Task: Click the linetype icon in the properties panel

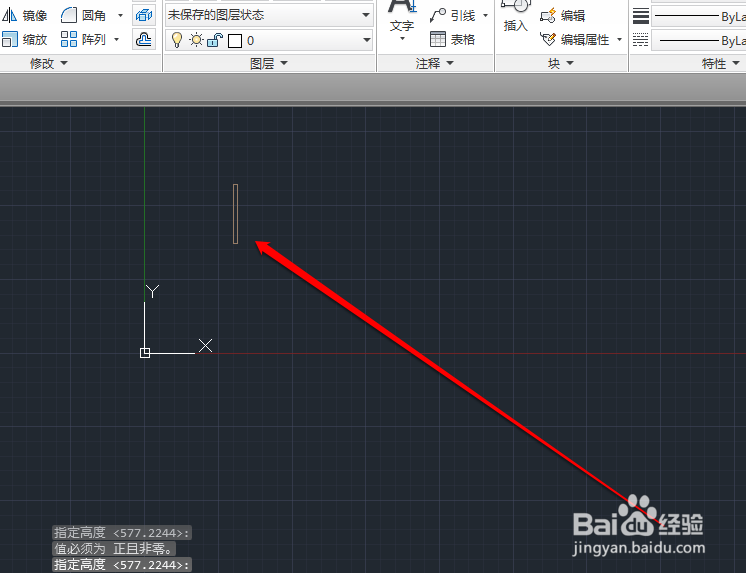Action: 640,40
